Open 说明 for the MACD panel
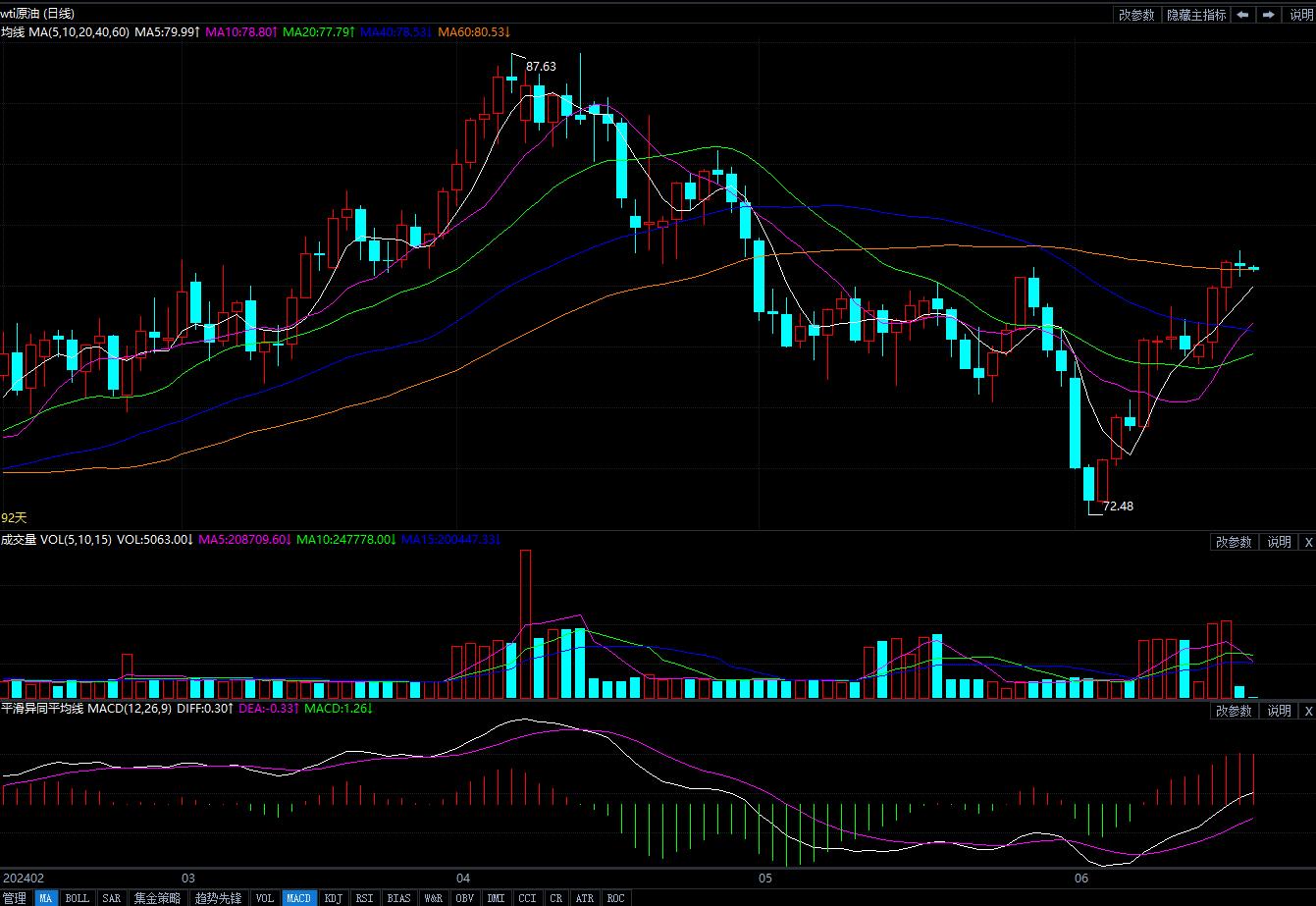This screenshot has height=906, width=1316. pos(1279,711)
